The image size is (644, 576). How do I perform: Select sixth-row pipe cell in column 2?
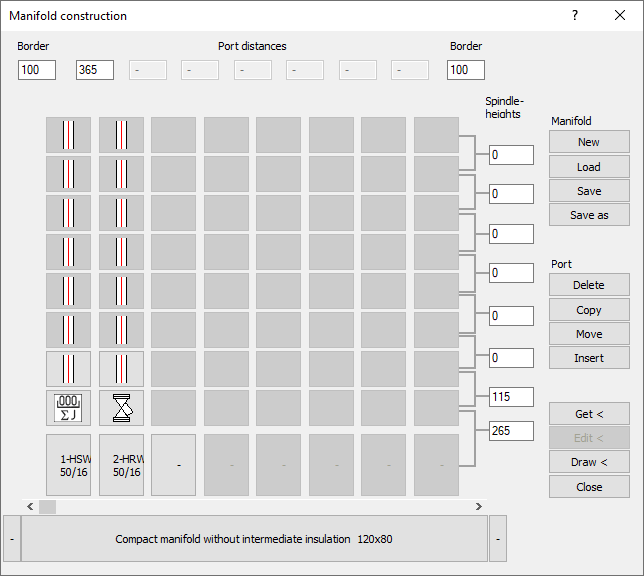tap(122, 330)
